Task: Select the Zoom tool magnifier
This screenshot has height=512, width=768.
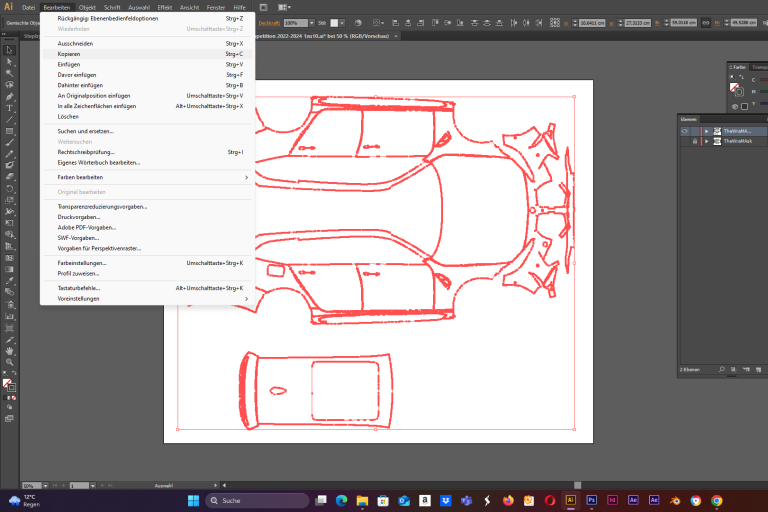Action: (x=9, y=363)
